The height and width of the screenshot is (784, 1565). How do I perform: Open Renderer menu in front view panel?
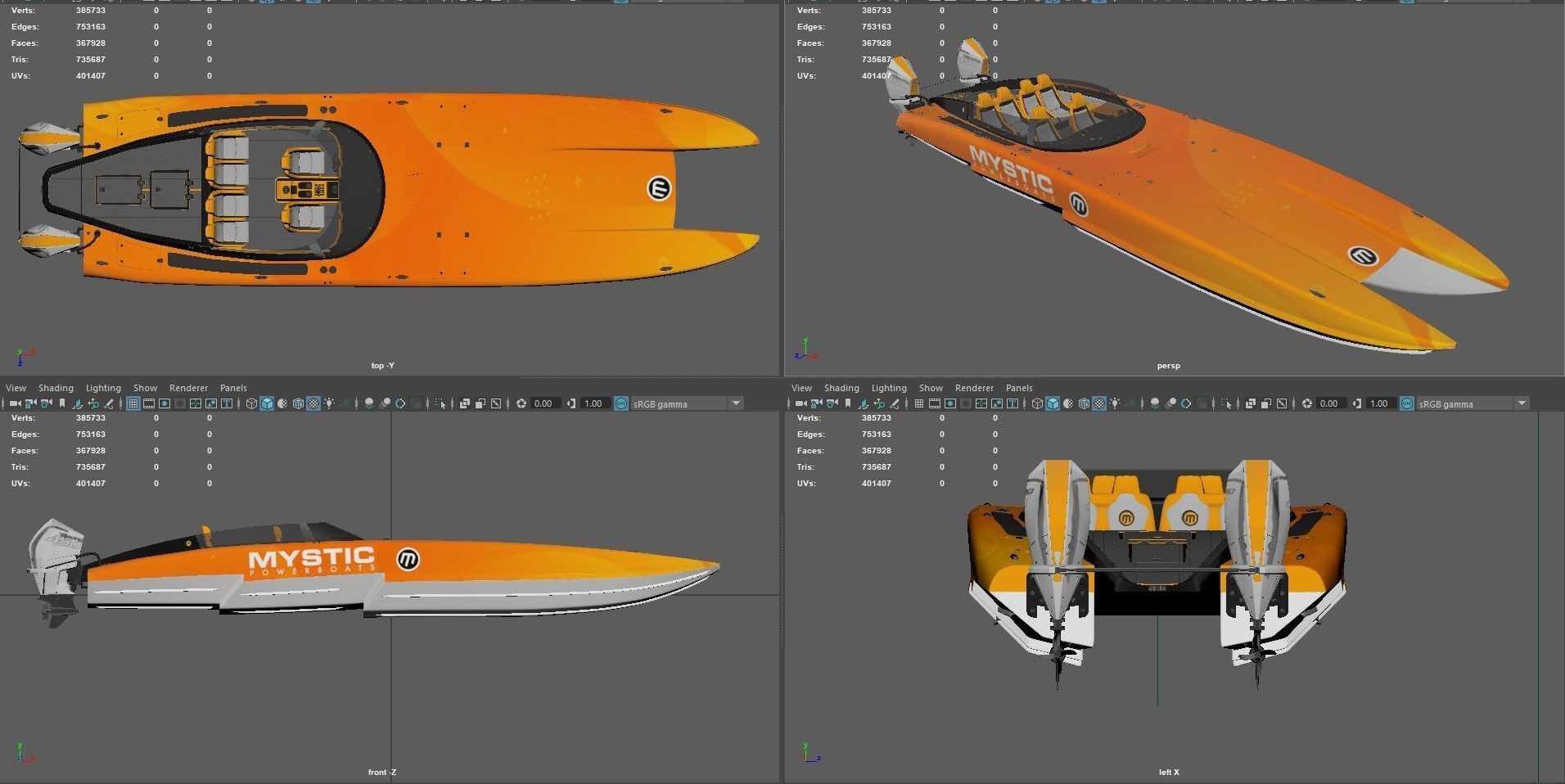point(188,388)
